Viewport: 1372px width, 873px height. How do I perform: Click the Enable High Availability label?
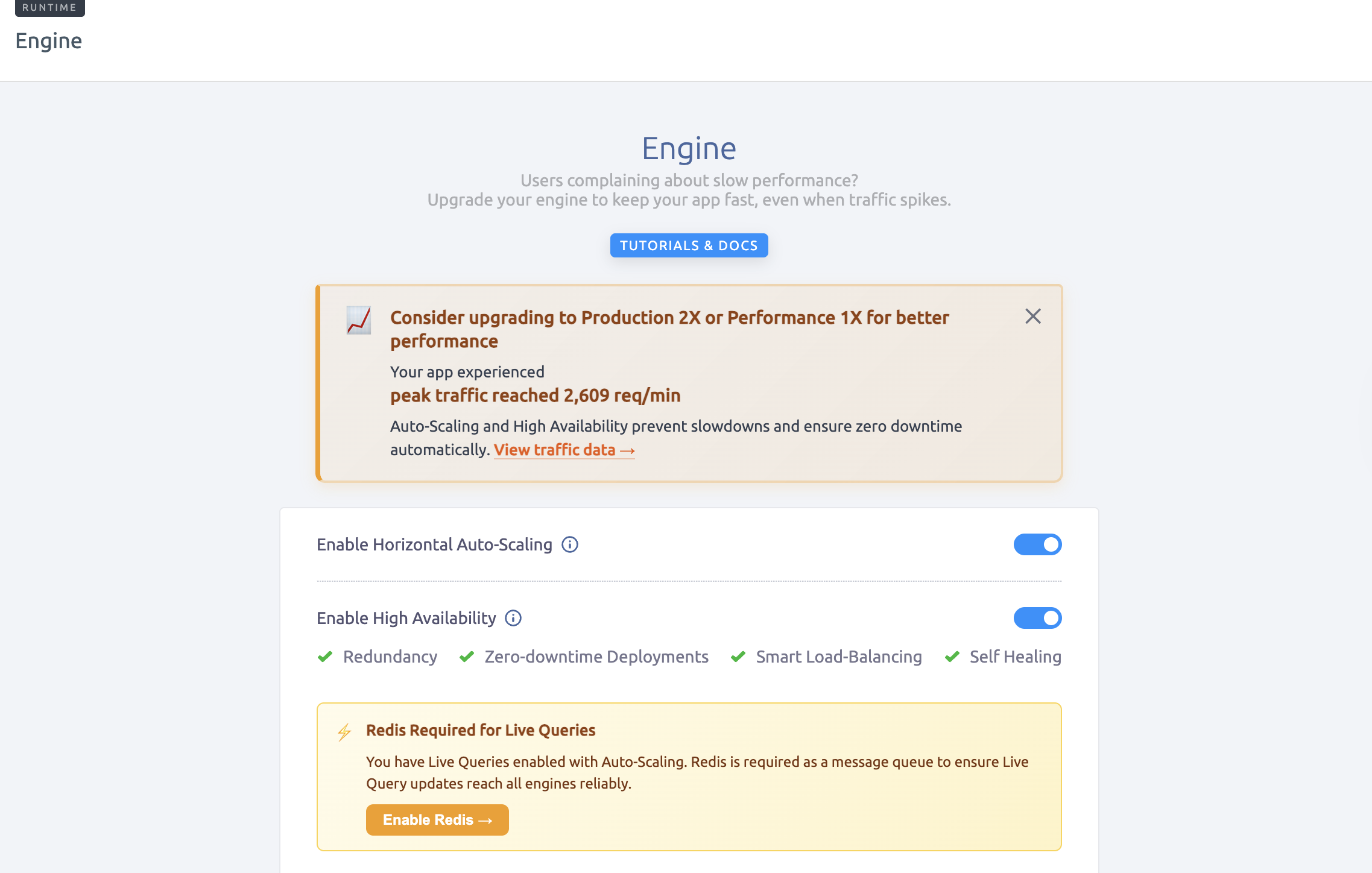click(406, 619)
